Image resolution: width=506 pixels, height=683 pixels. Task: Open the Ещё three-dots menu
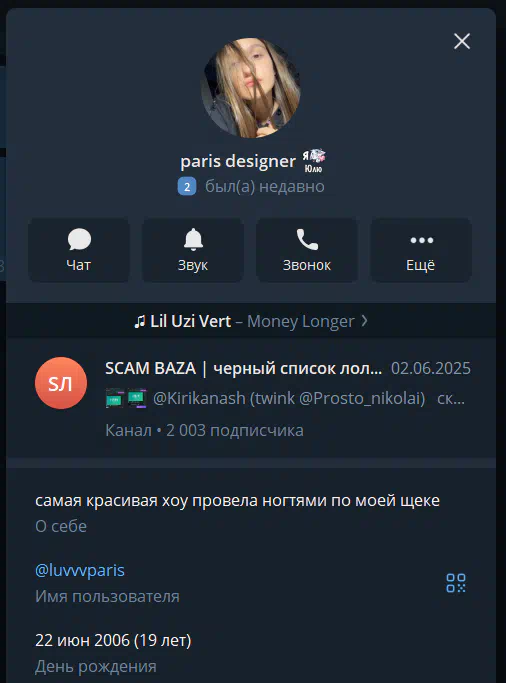coord(421,250)
